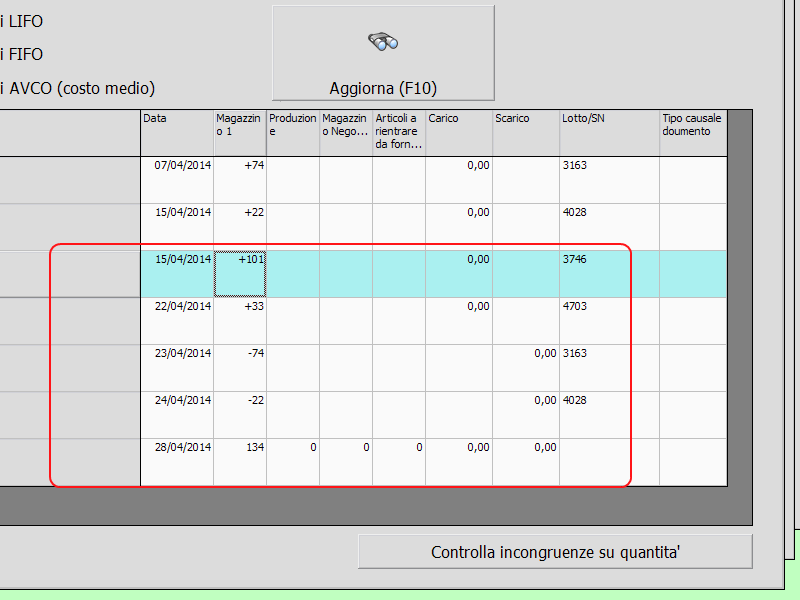Select the date cell 28/04/2014
800x600 pixels.
[x=177, y=462]
